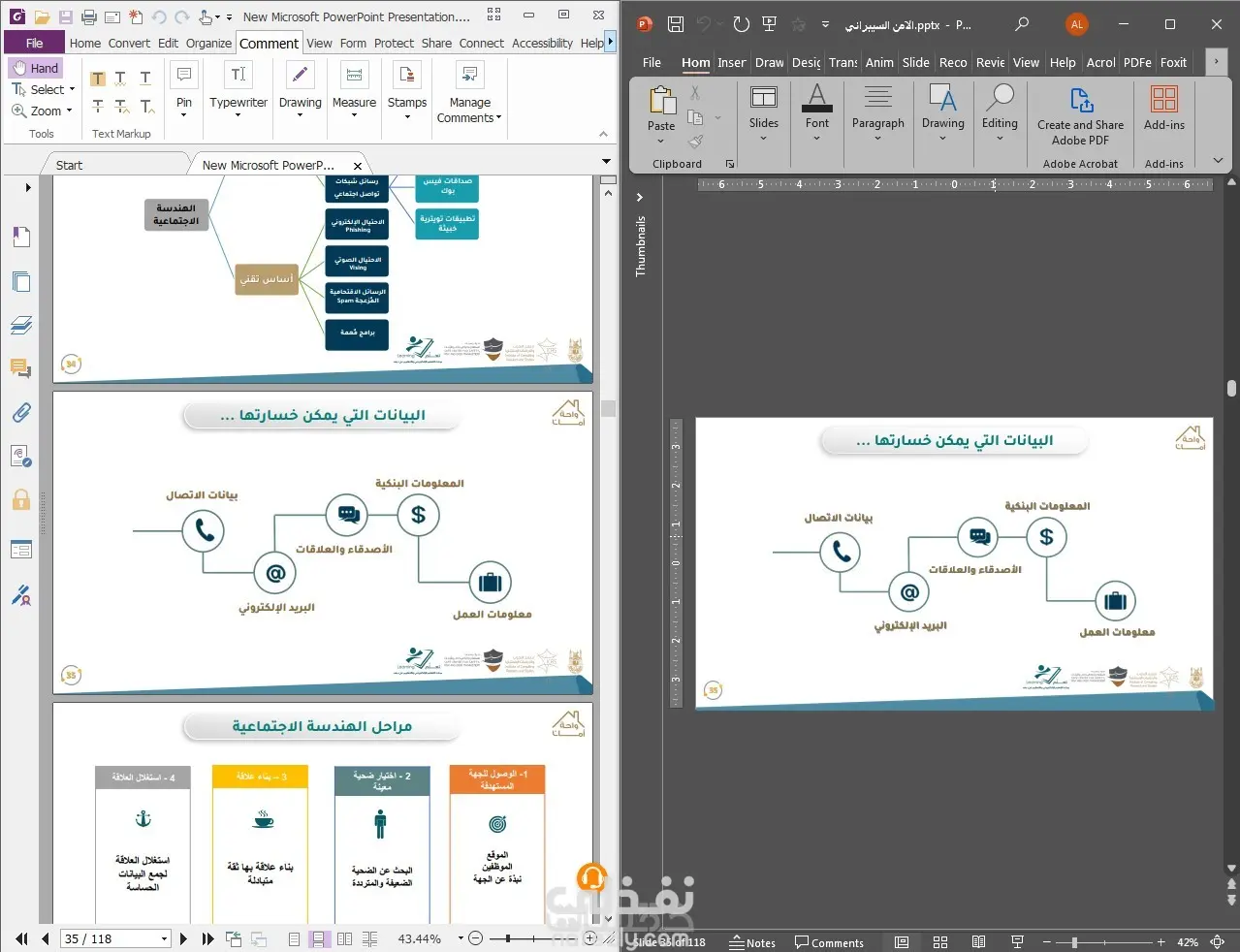Screen dimensions: 1240x952
Task: Go to previous page in Foxit
Action: [45, 938]
